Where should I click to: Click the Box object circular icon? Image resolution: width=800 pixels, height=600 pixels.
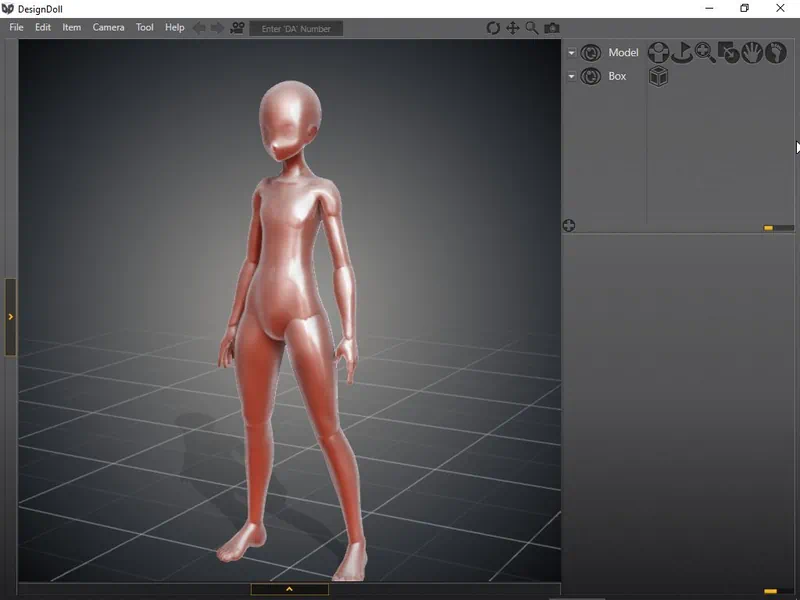pyautogui.click(x=591, y=77)
